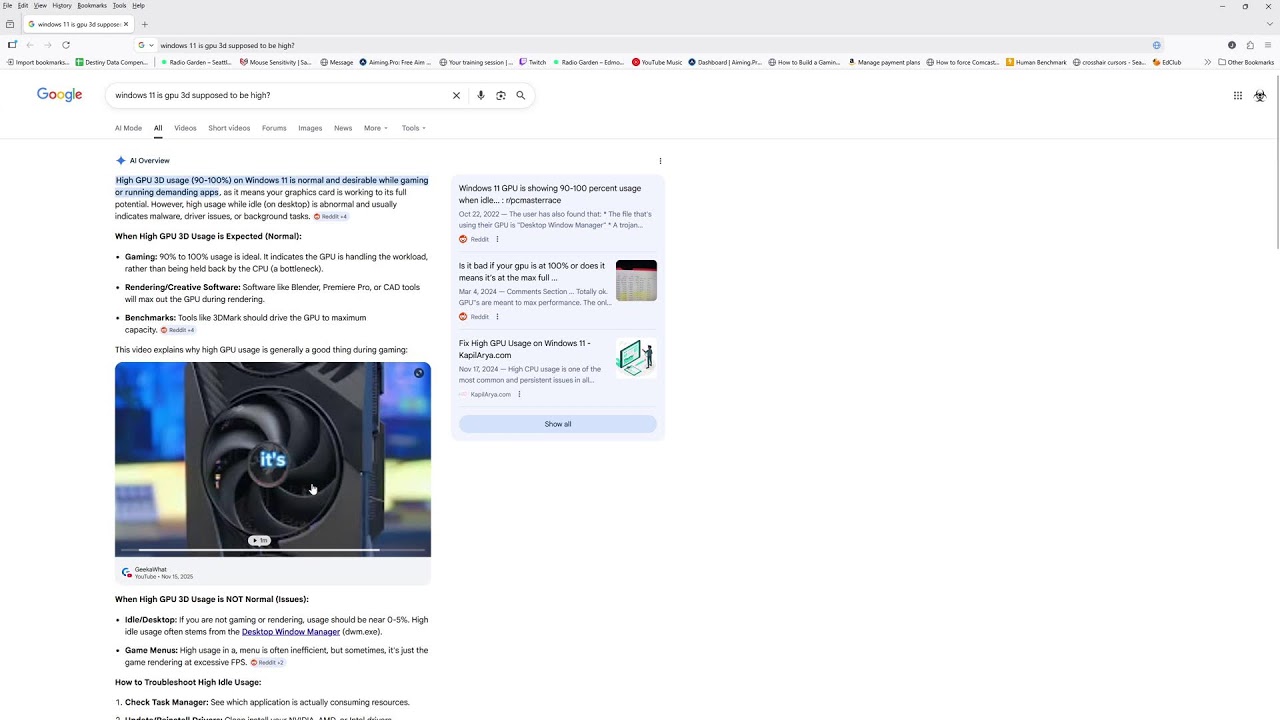Switch to the Images results tab
This screenshot has width=1280, height=720.
point(310,128)
